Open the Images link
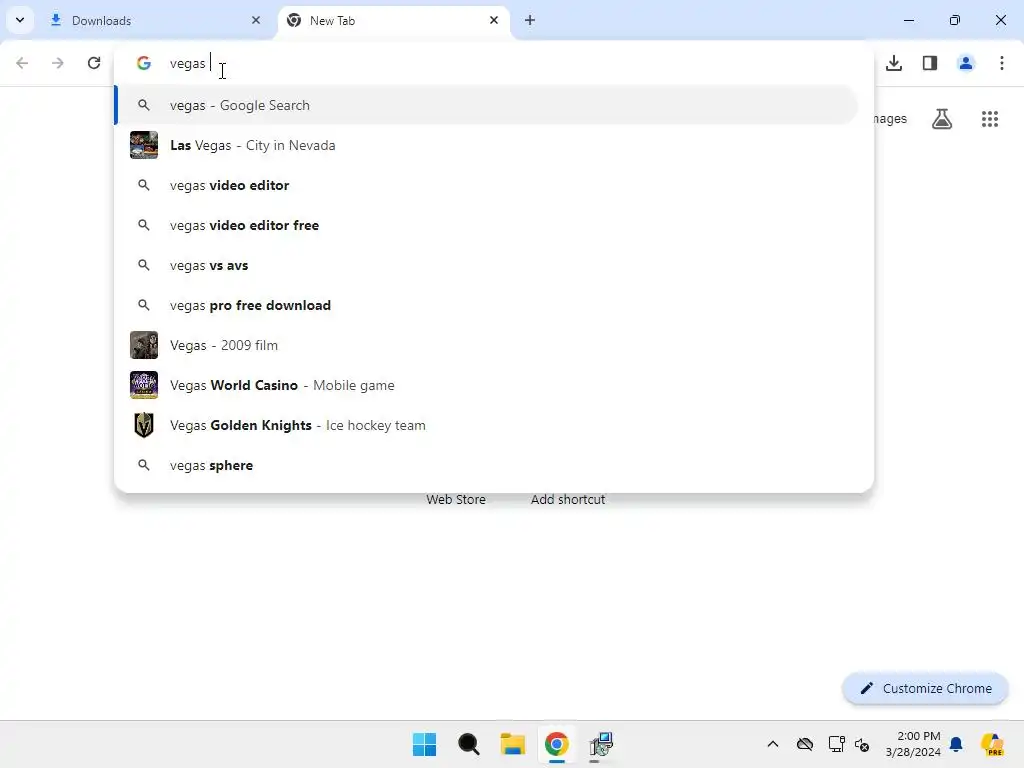 point(890,119)
